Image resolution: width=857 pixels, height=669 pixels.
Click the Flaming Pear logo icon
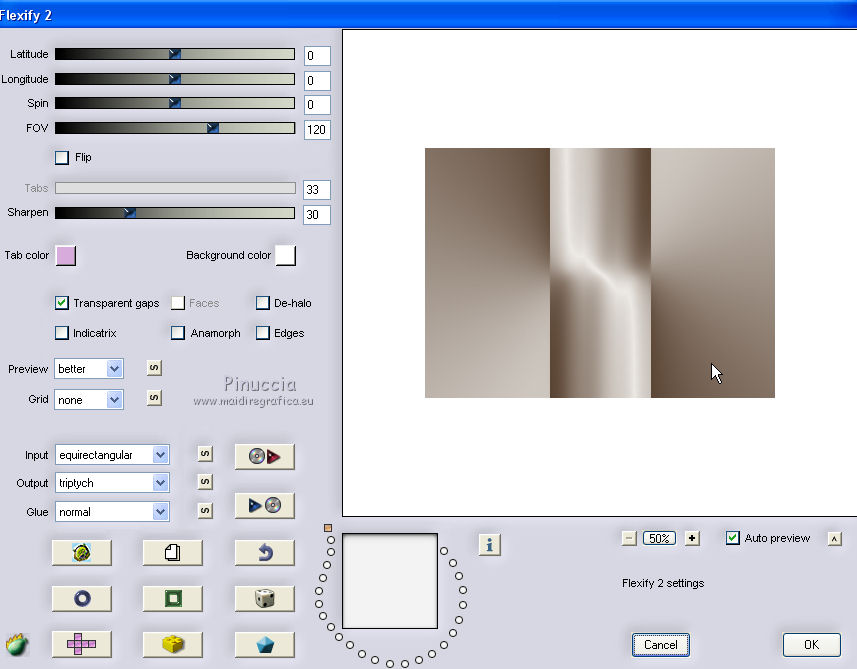pyautogui.click(x=17, y=644)
